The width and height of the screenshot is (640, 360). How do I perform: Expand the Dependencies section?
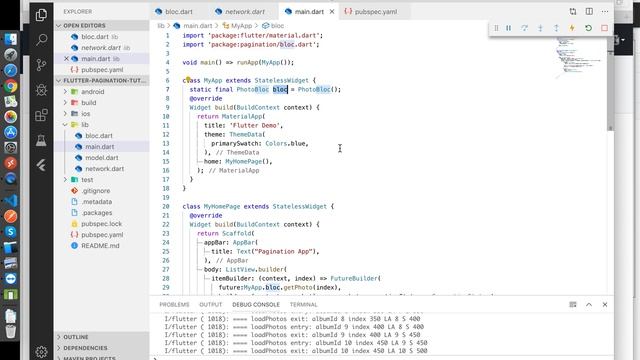[102, 348]
